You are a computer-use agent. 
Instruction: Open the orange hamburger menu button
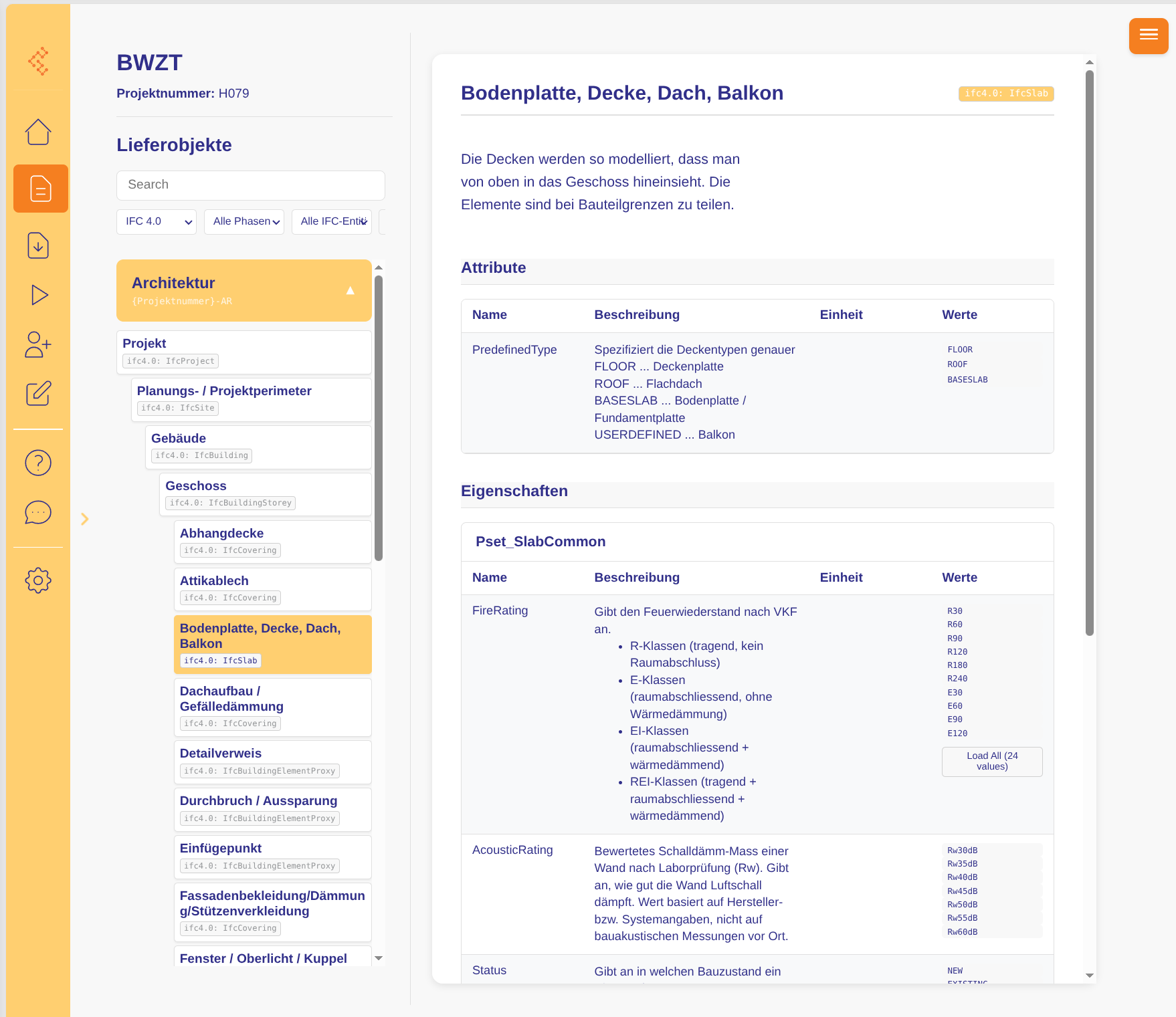tap(1149, 35)
